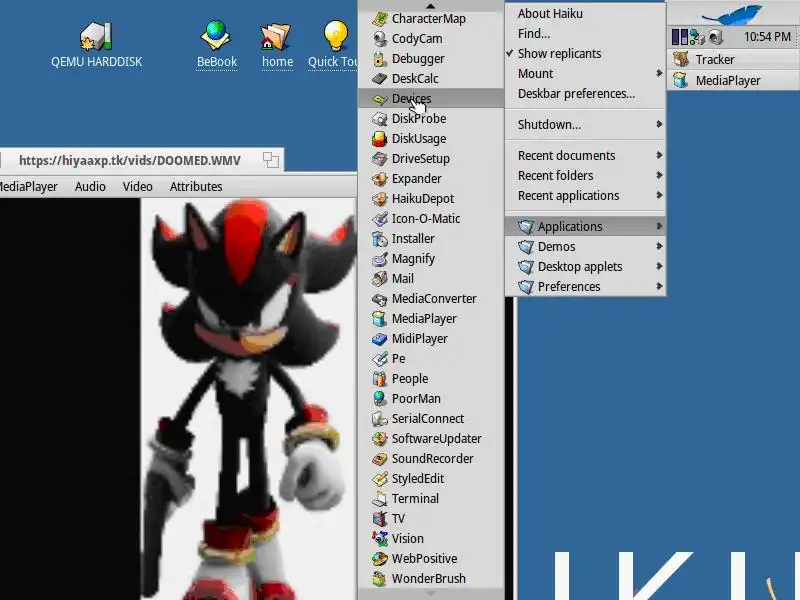Image resolution: width=800 pixels, height=600 pixels.
Task: Open the Terminal app icon
Action: coord(380,498)
